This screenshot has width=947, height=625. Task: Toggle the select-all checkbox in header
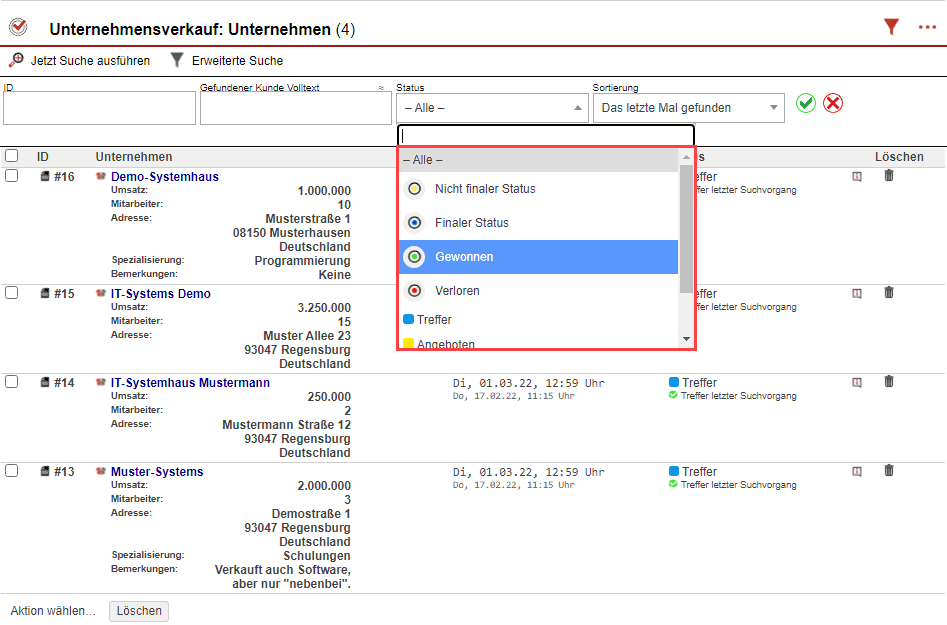point(12,156)
